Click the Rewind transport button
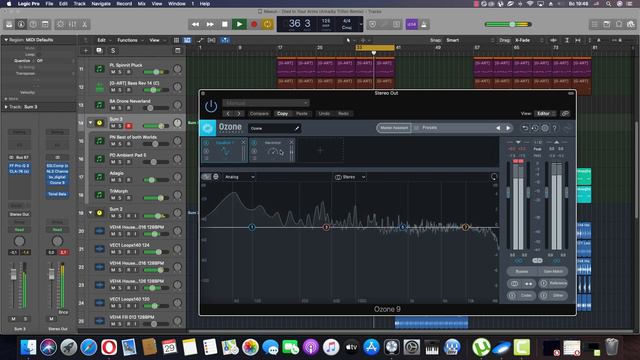 point(196,24)
